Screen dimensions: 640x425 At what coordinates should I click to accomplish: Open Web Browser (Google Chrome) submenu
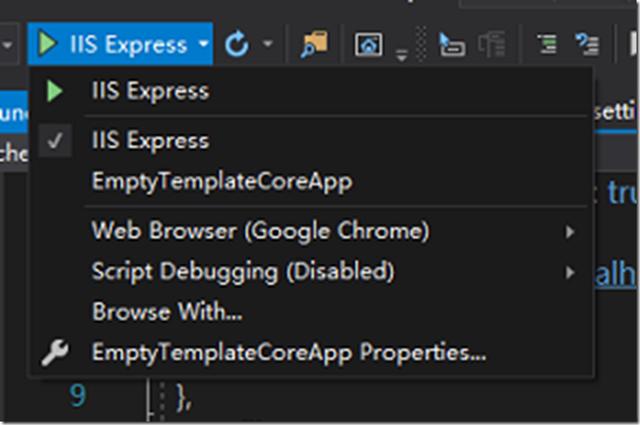click(x=312, y=231)
